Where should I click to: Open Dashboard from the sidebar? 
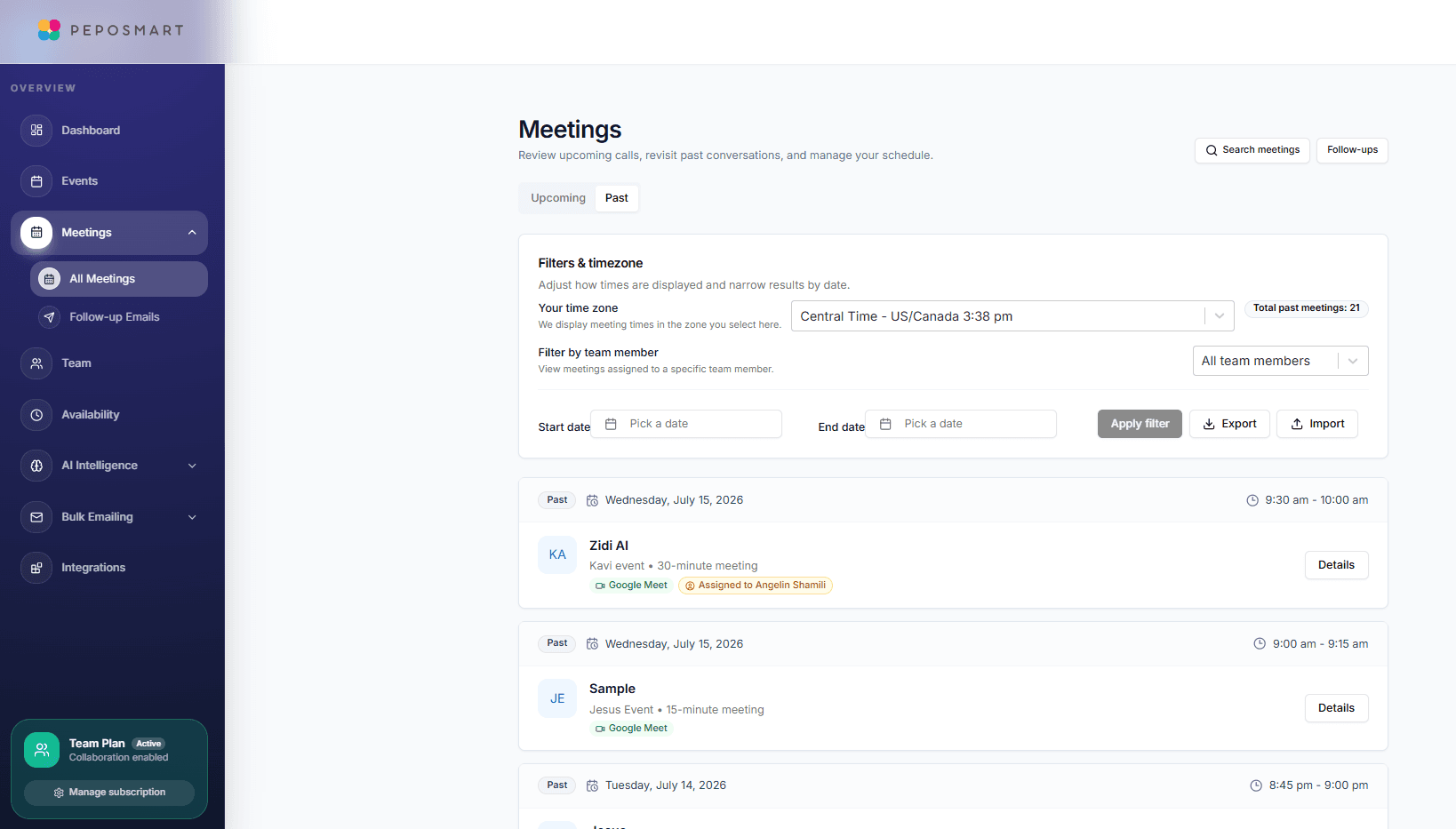click(x=91, y=130)
